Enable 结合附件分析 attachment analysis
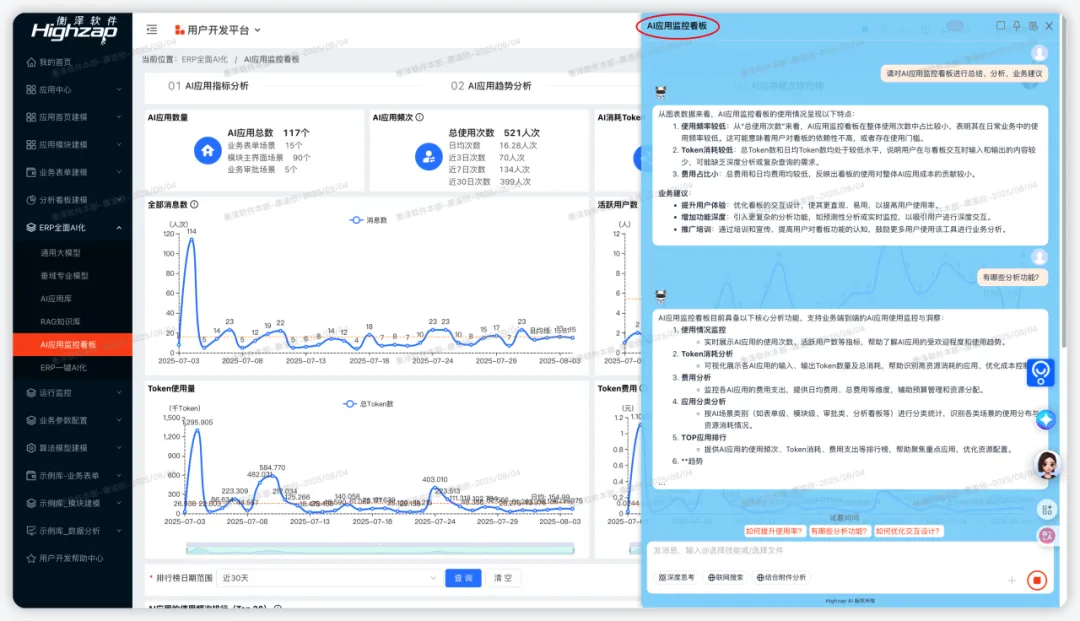 (x=783, y=578)
